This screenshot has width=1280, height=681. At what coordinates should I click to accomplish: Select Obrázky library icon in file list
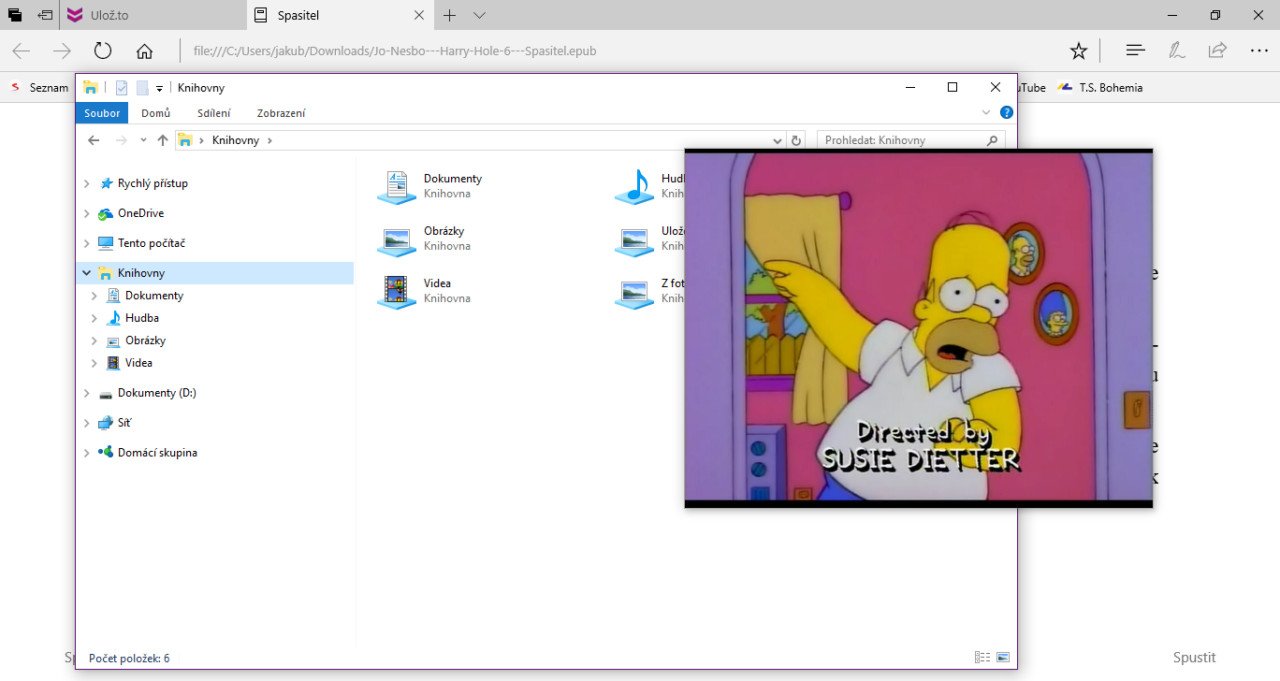tap(397, 239)
